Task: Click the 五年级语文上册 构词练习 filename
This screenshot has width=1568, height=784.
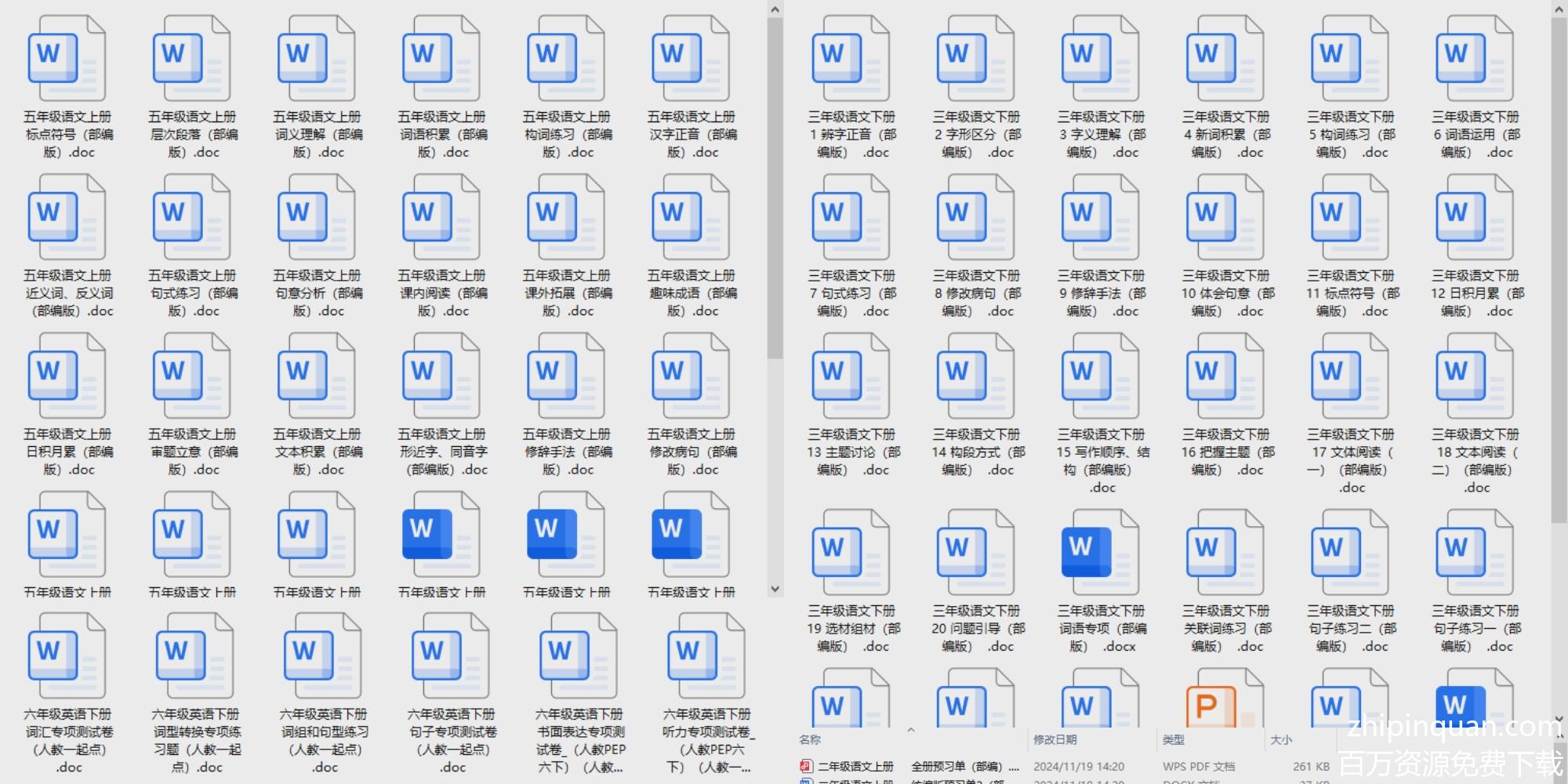Action: point(566,135)
